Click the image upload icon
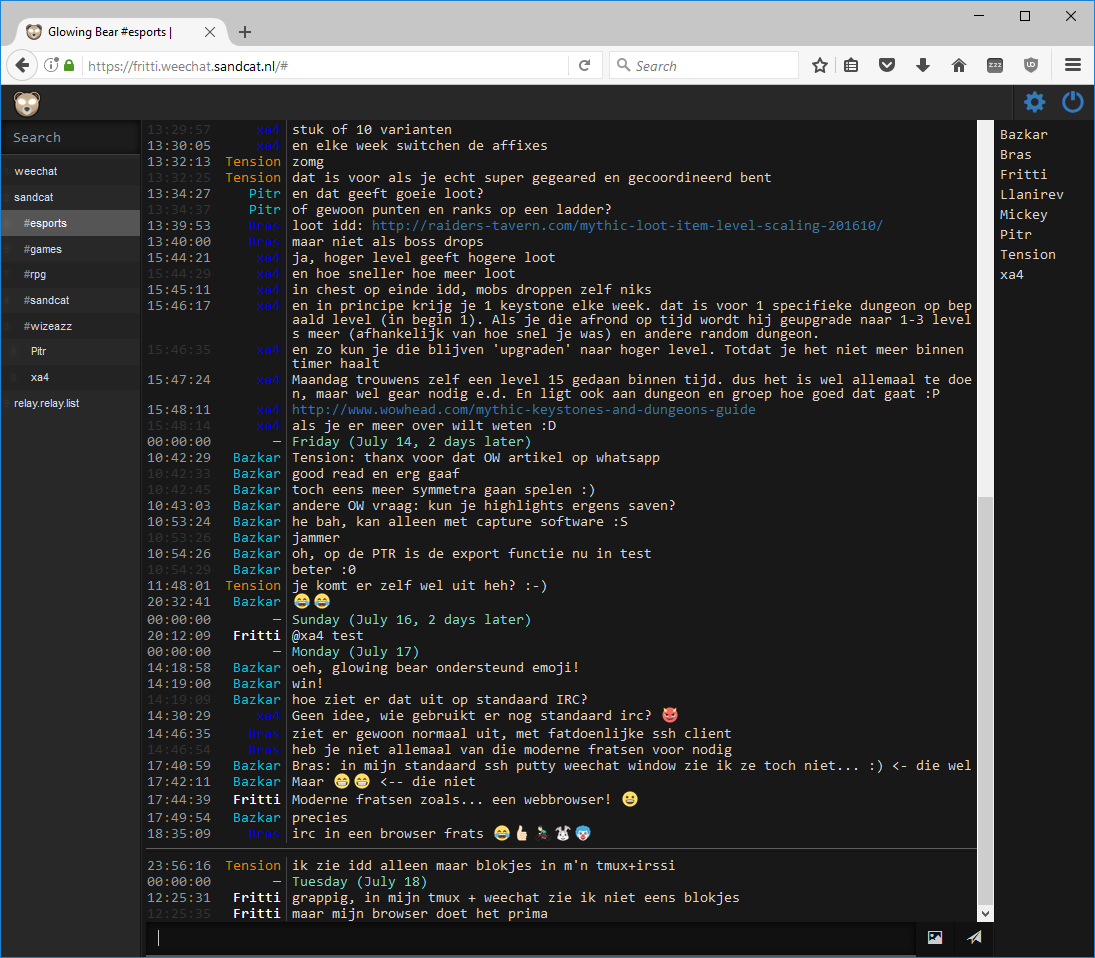Viewport: 1095px width, 958px height. coord(935,937)
